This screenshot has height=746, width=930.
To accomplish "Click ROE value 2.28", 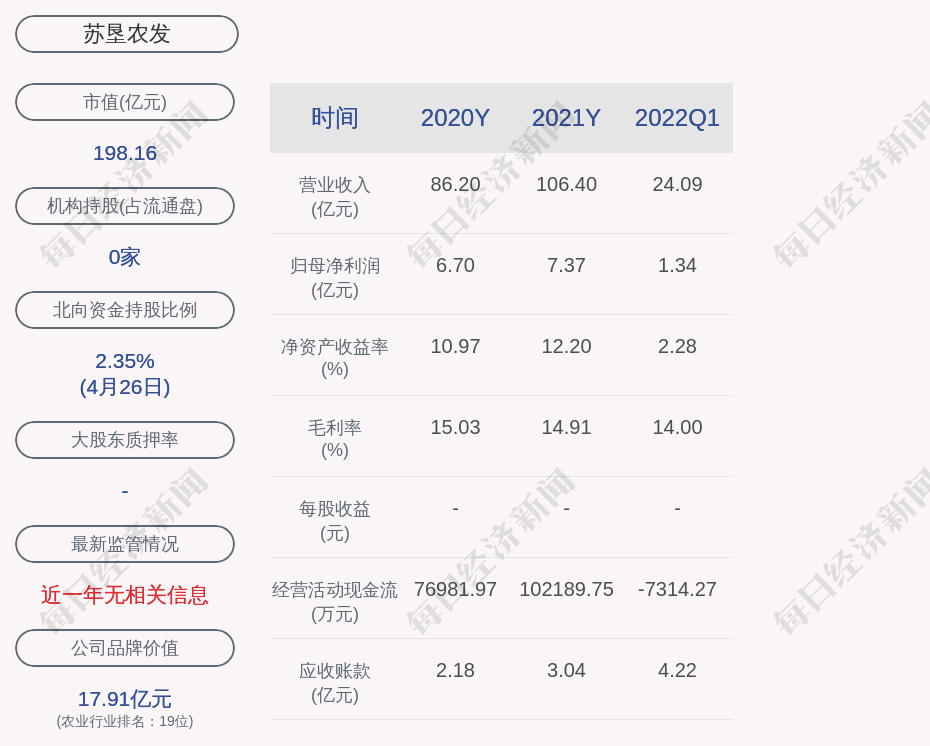I will coord(677,346).
